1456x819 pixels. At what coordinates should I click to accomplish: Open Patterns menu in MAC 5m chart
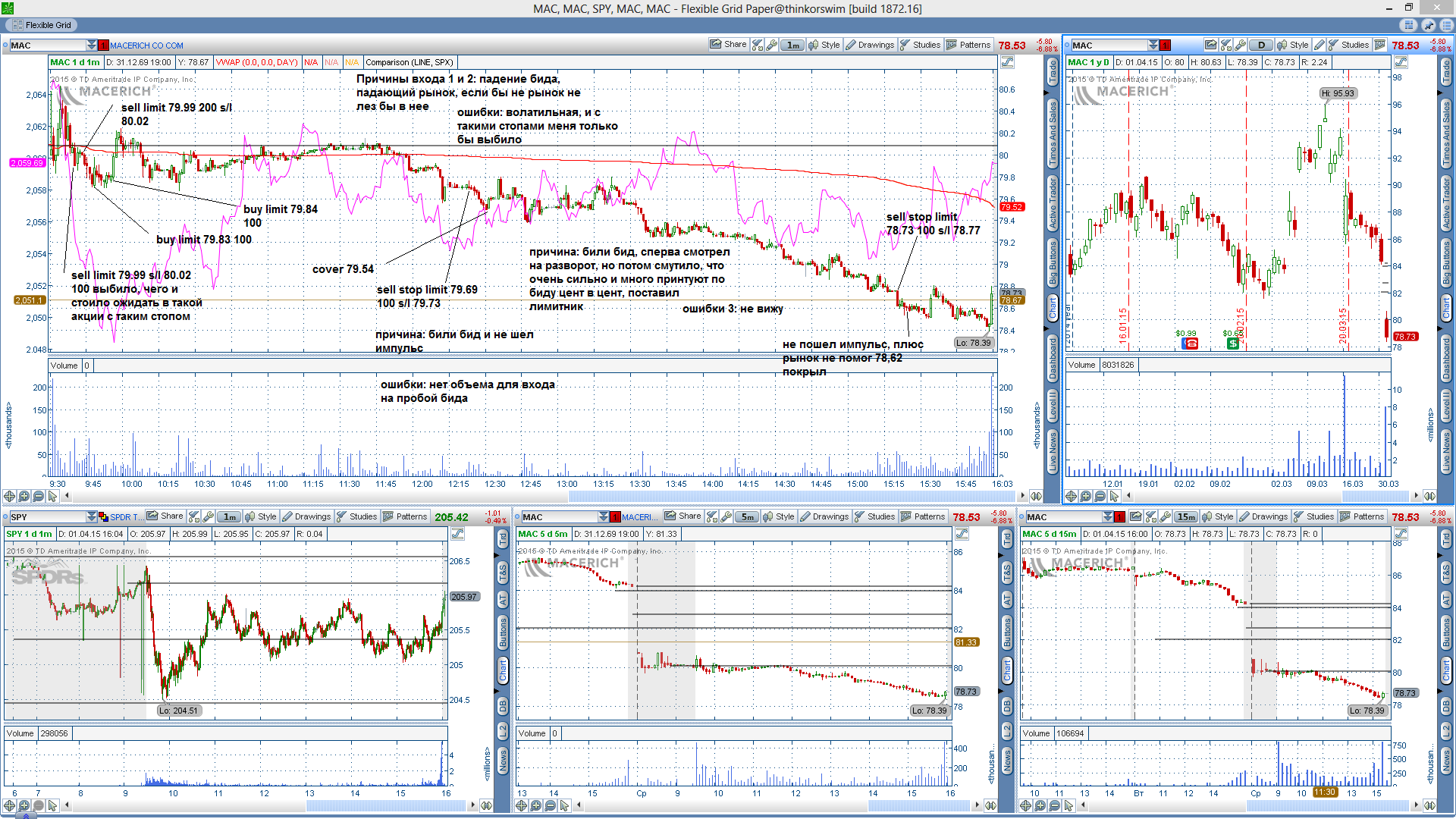tap(923, 516)
